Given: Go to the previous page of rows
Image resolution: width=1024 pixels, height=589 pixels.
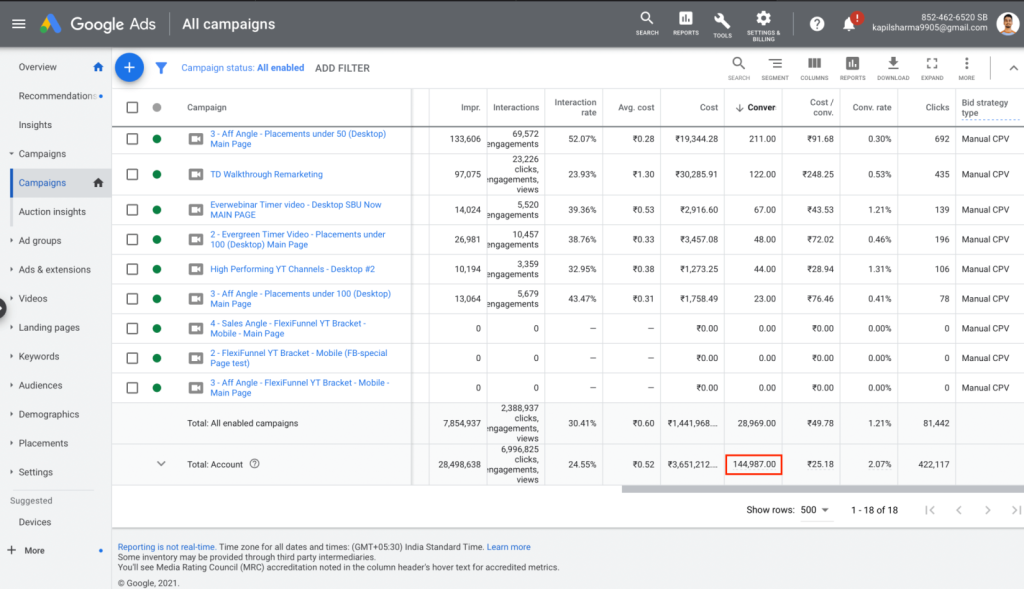Looking at the screenshot, I should [x=959, y=510].
